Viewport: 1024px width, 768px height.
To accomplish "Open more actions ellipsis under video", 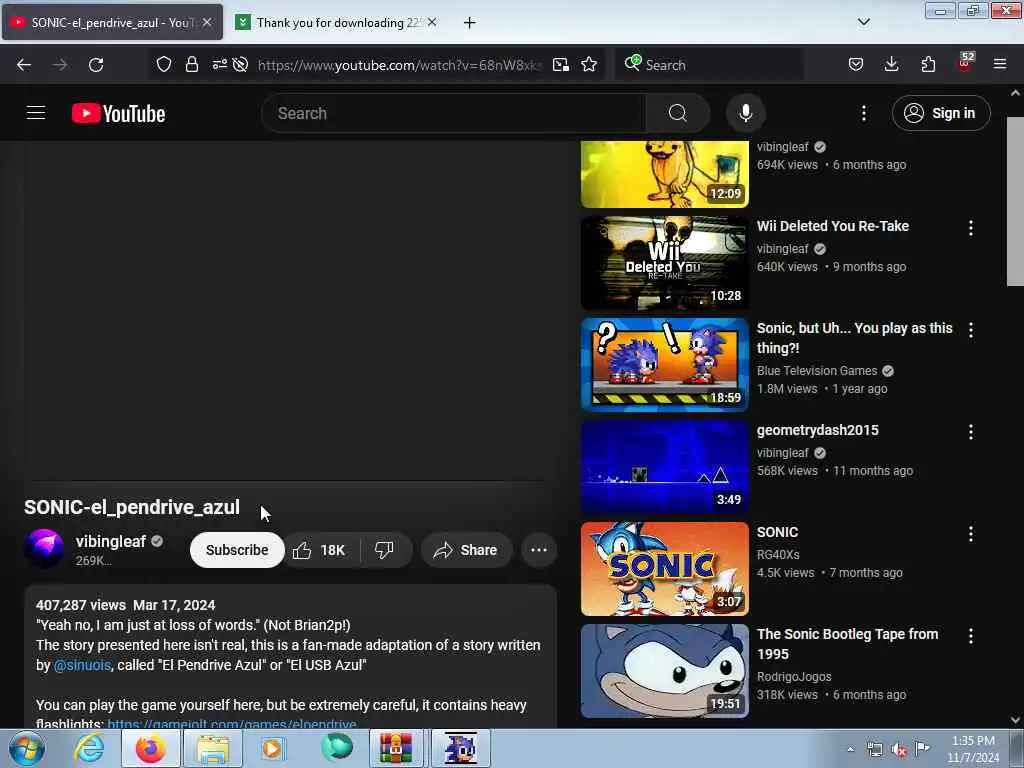I will point(539,550).
